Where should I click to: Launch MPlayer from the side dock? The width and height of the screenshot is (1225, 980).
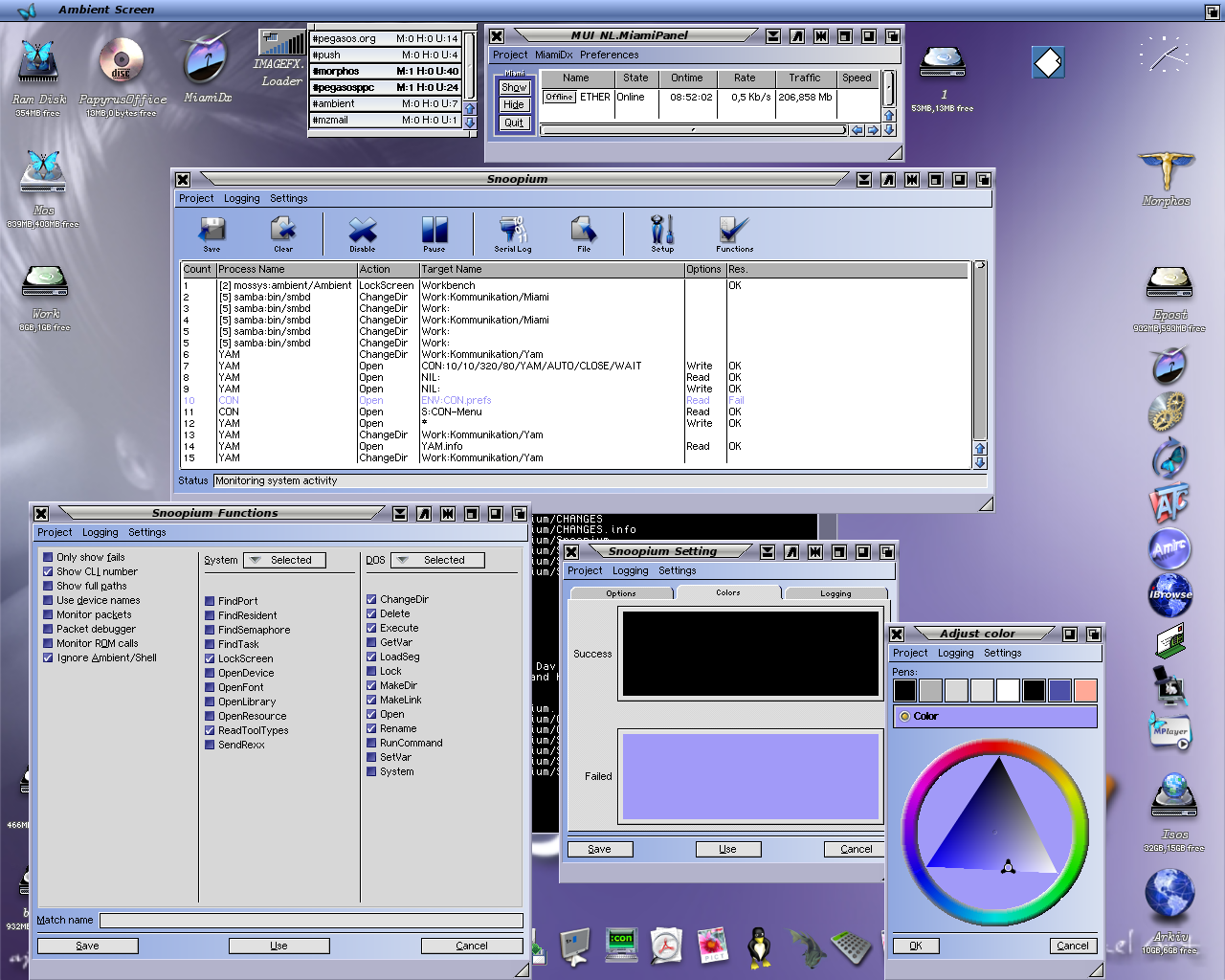tap(1169, 731)
